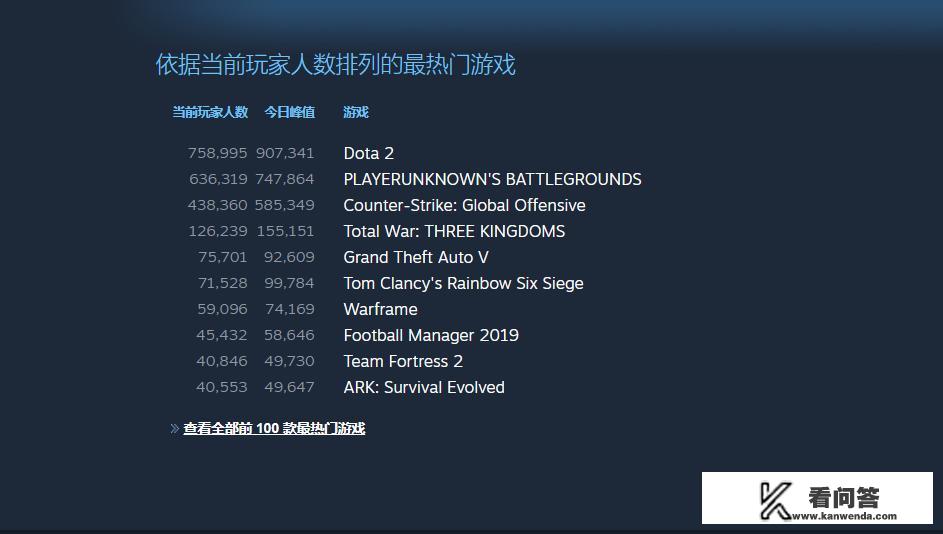This screenshot has height=534, width=943.
Task: Click the www.kanwenda.com watermark text
Action: 845,516
